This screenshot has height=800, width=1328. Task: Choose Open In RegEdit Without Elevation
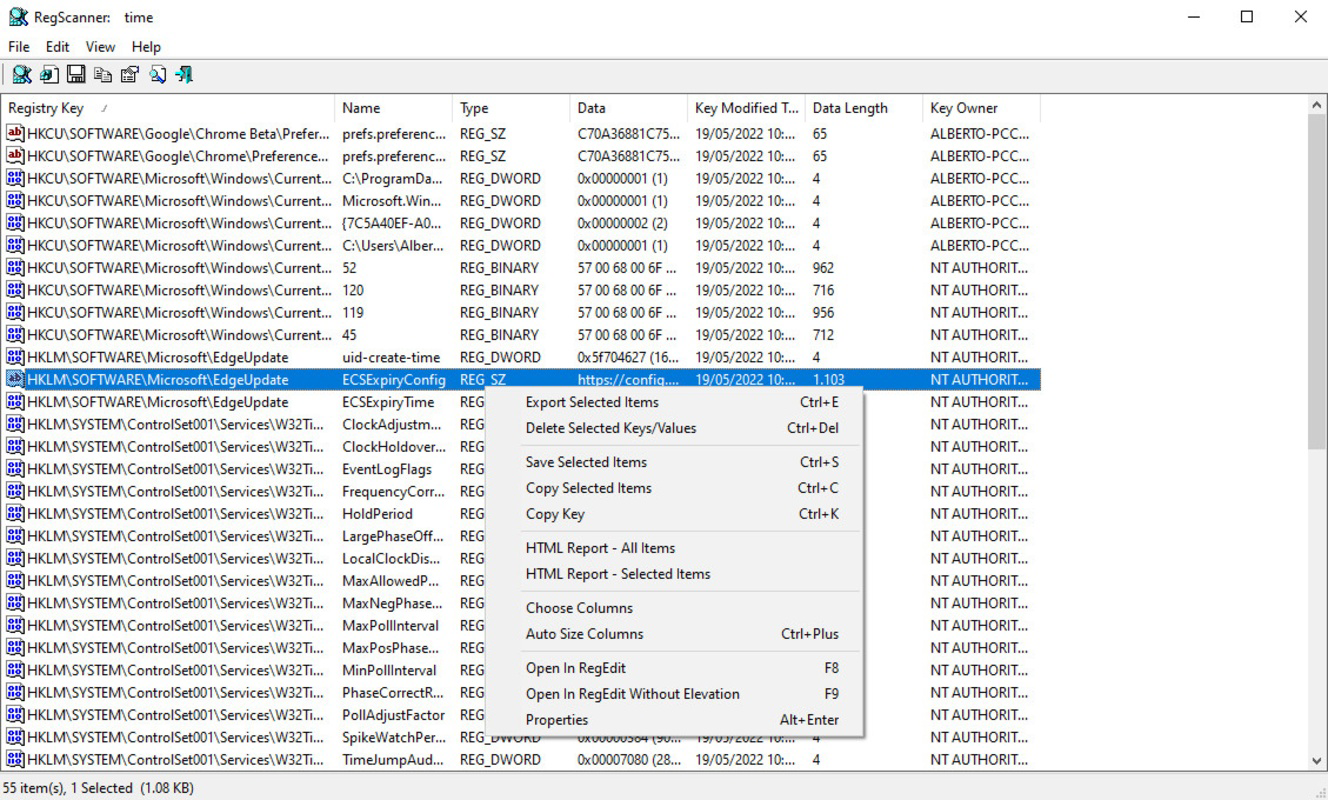coord(673,694)
